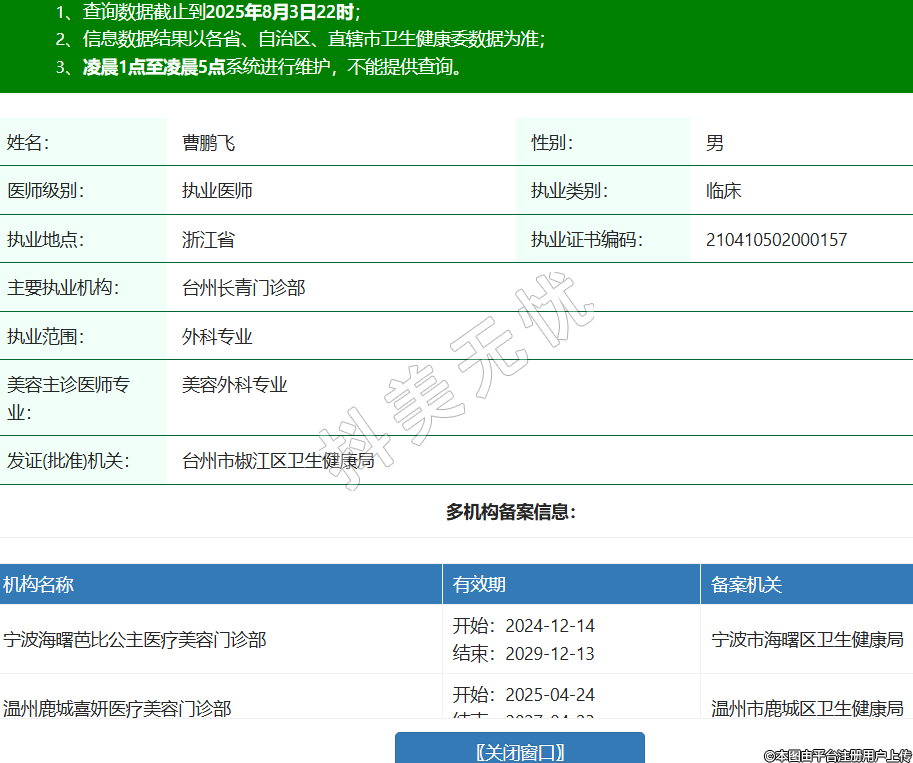
Task: Click filing authority 温州市鹿城区卫生健康局
Action: (807, 708)
